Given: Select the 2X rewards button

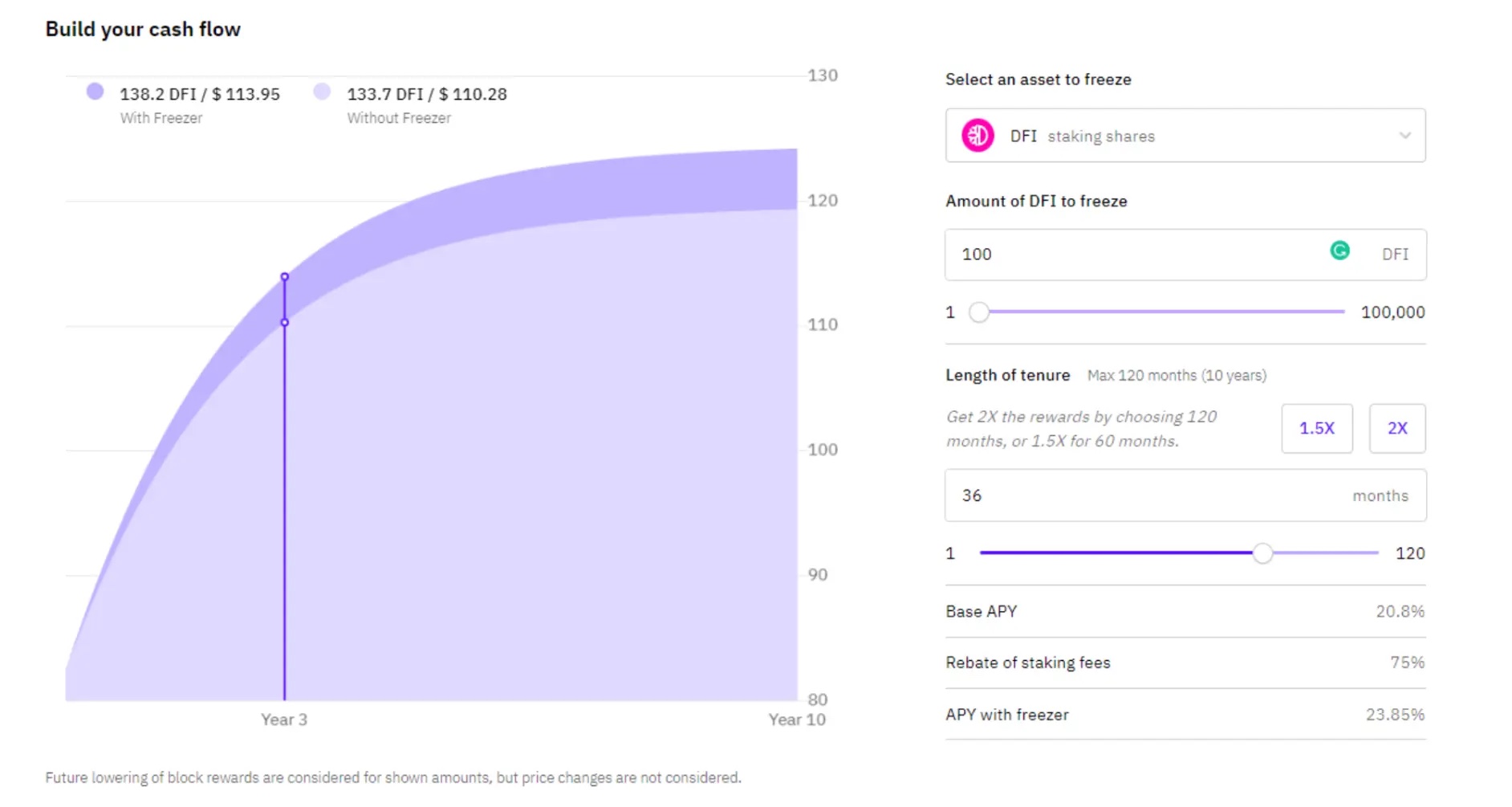Looking at the screenshot, I should (1396, 429).
